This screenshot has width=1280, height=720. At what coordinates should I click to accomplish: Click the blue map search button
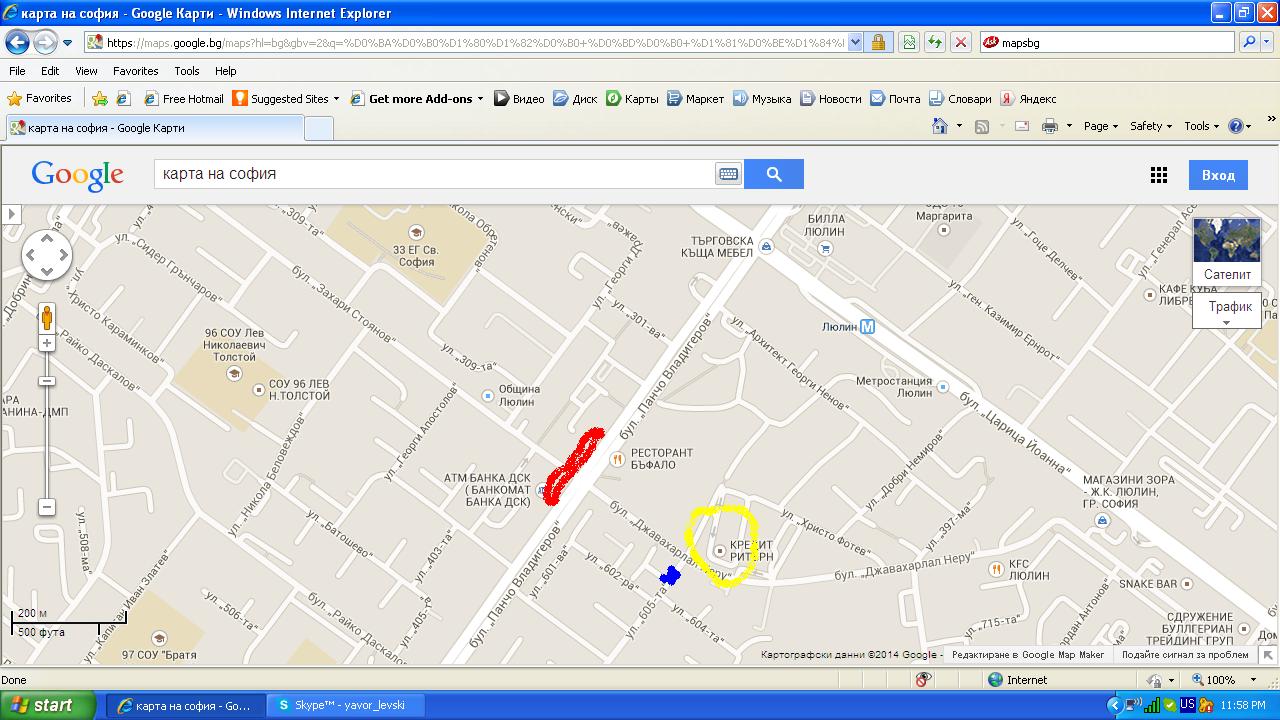pyautogui.click(x=774, y=174)
